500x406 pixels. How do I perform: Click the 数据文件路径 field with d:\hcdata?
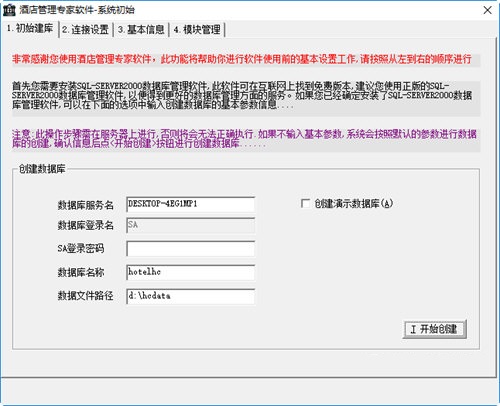coord(191,296)
